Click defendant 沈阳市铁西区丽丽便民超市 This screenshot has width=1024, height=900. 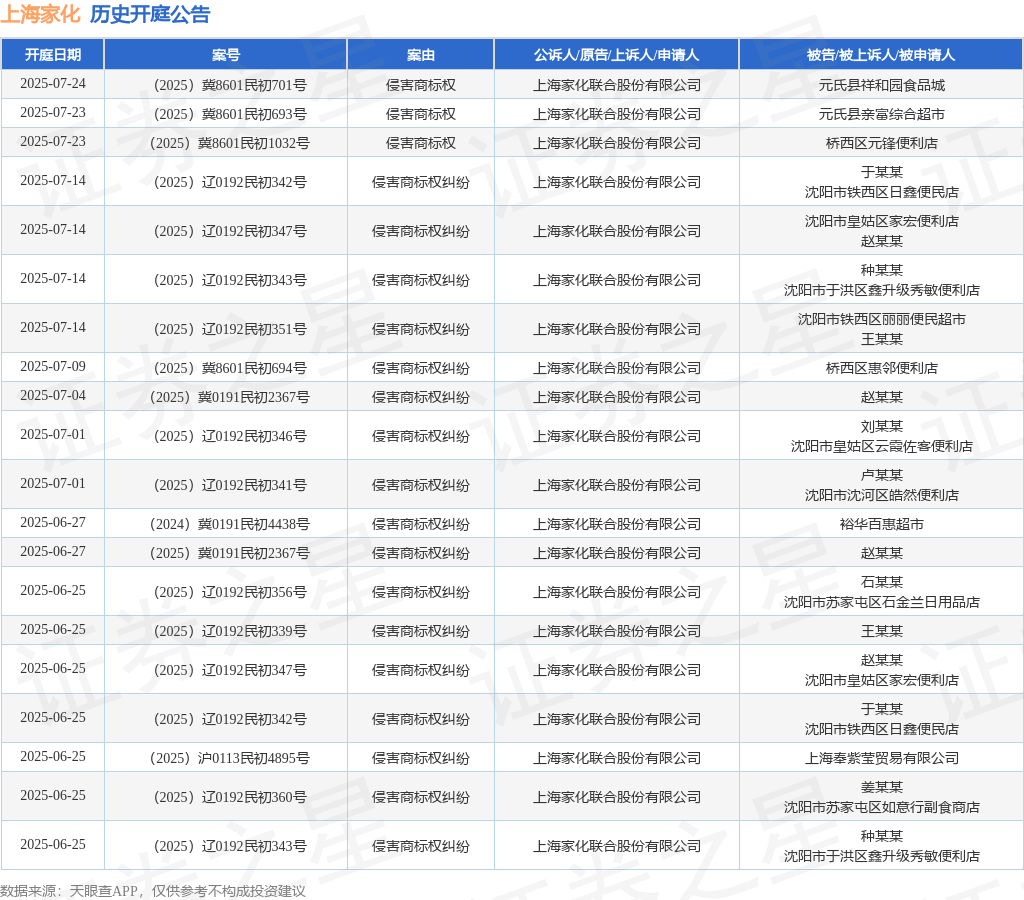[x=882, y=319]
